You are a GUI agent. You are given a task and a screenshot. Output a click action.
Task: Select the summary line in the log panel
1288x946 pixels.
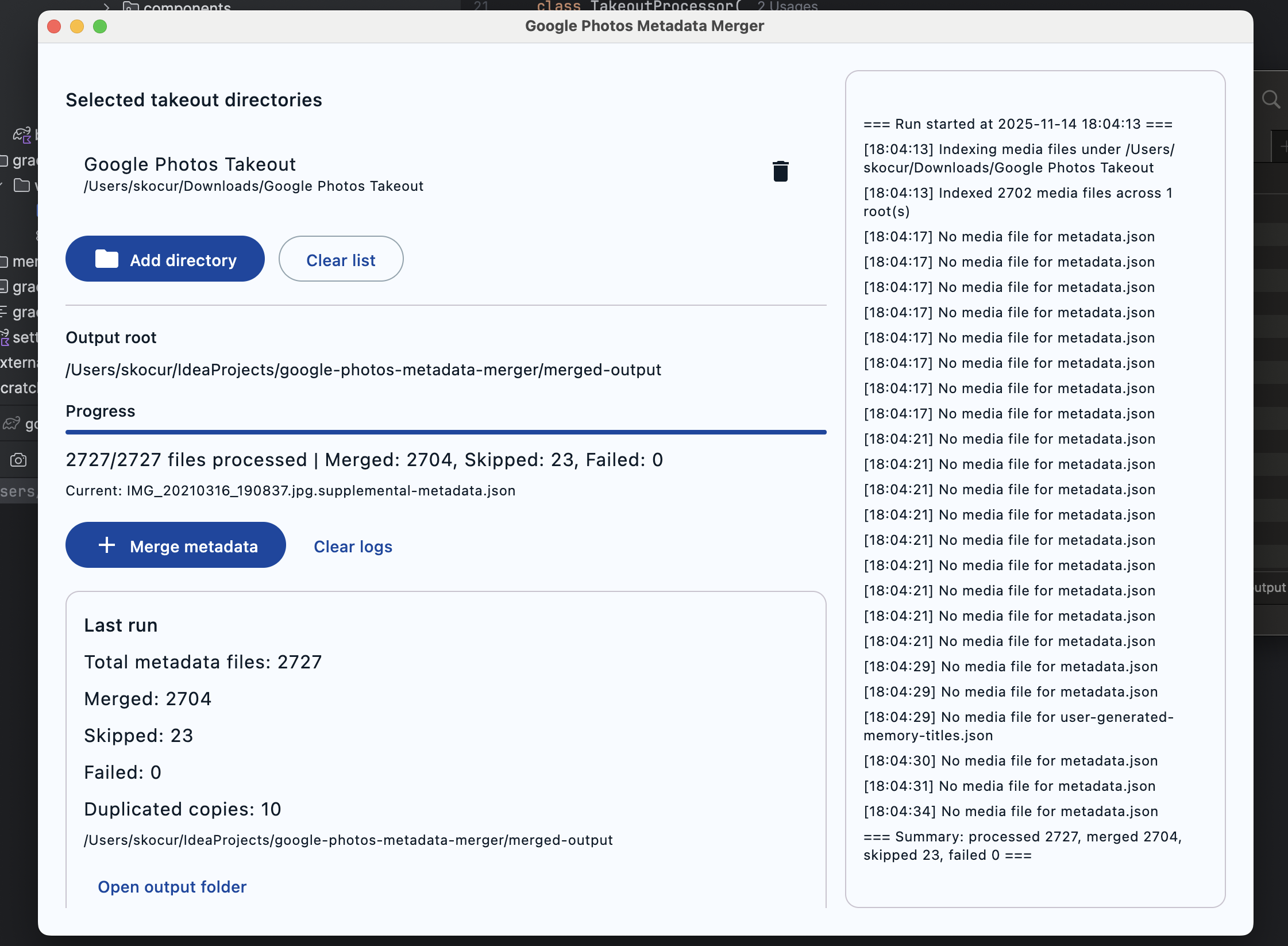(x=1021, y=845)
